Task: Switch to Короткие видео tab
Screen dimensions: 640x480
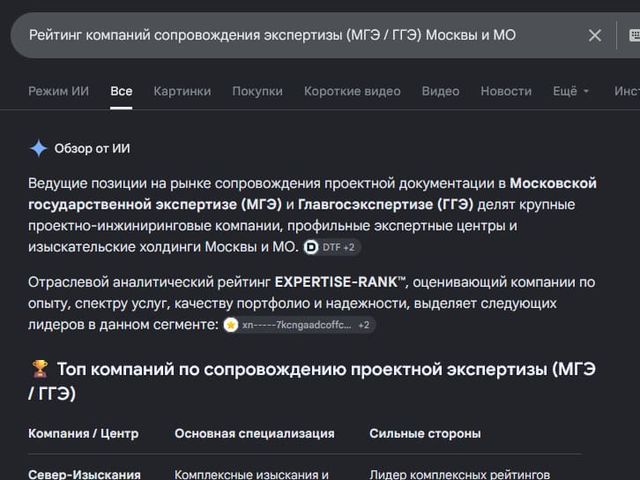Action: coord(352,91)
